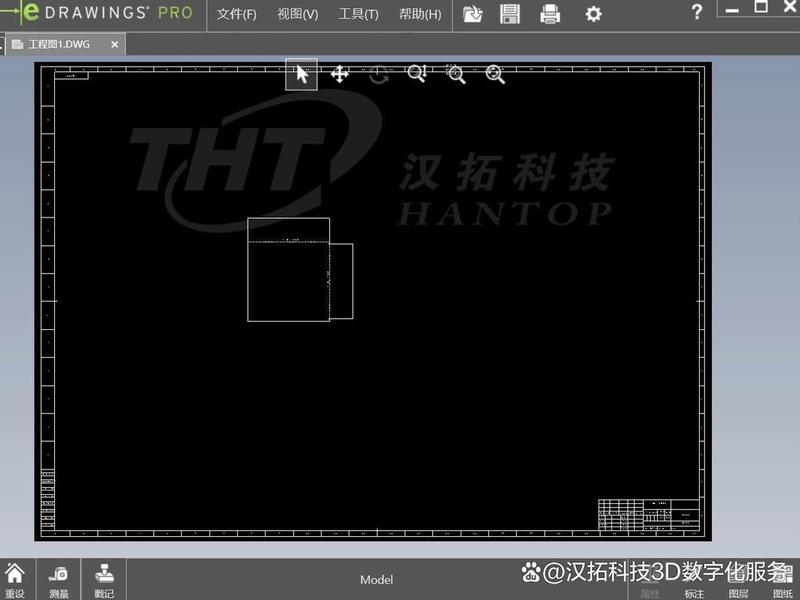Open the 测量 measure tool
This screenshot has height=600, width=800.
pyautogui.click(x=59, y=581)
